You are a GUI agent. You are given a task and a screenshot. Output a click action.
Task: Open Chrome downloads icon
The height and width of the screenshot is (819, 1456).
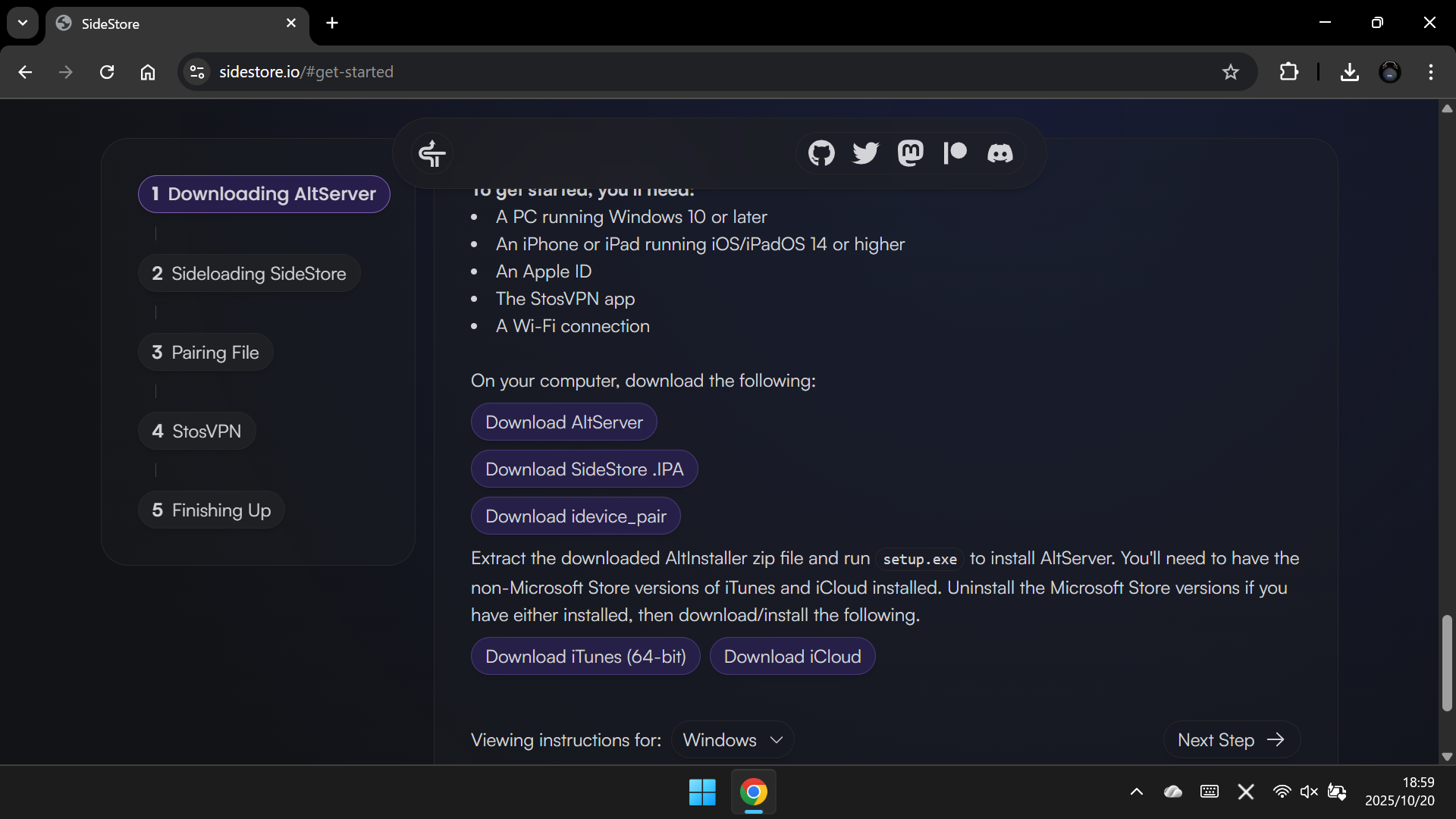(1349, 72)
